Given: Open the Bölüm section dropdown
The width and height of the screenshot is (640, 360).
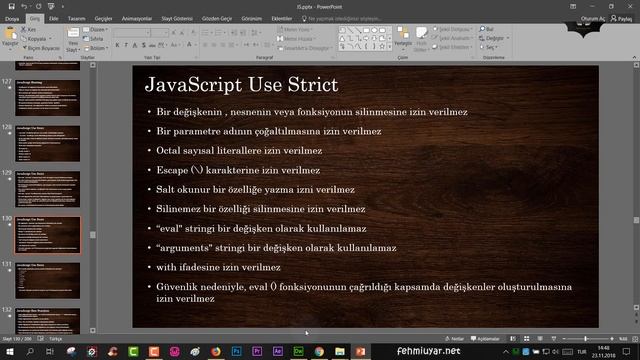Looking at the screenshot, I should point(96,48).
